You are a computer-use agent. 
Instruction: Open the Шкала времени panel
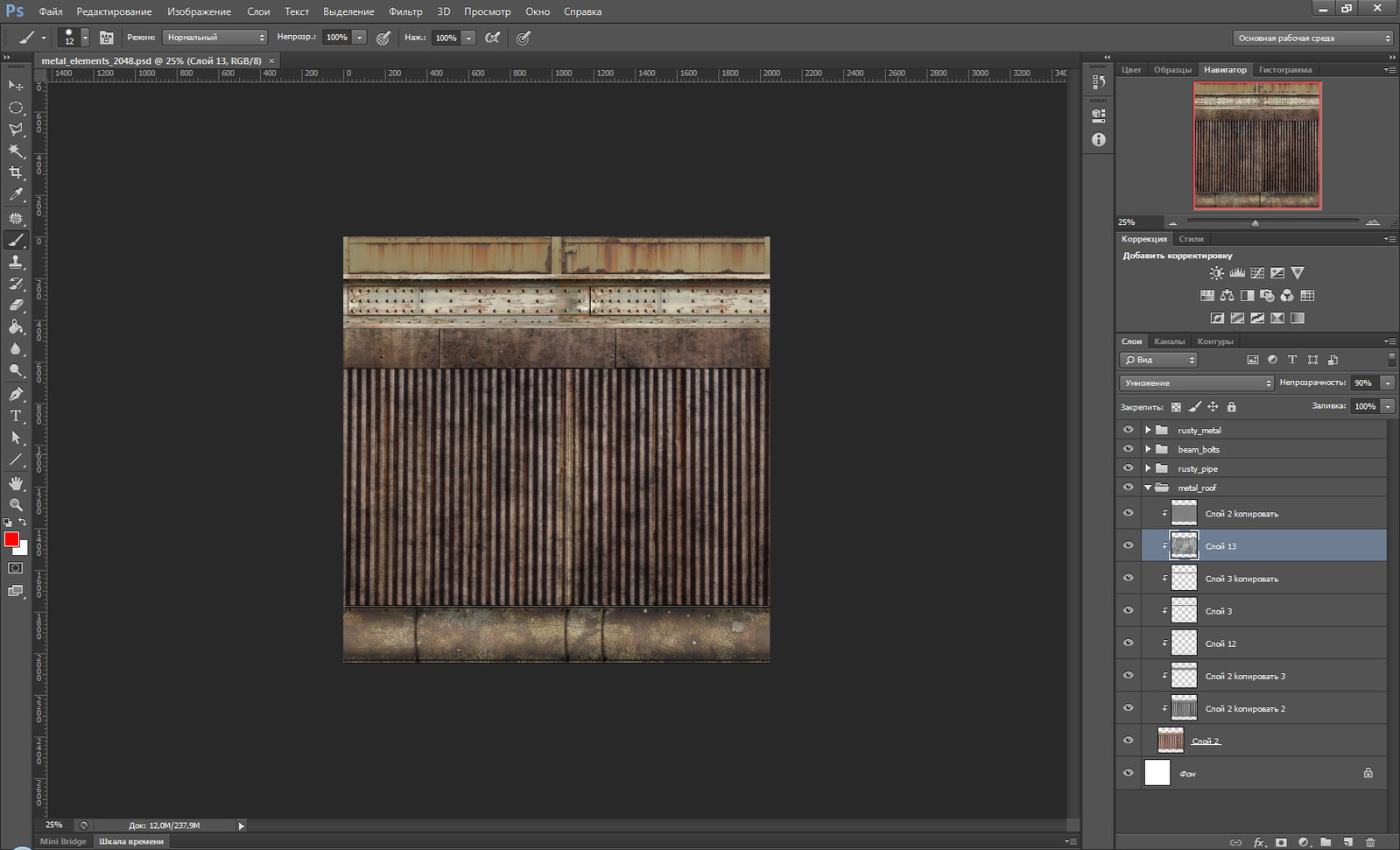tap(131, 841)
